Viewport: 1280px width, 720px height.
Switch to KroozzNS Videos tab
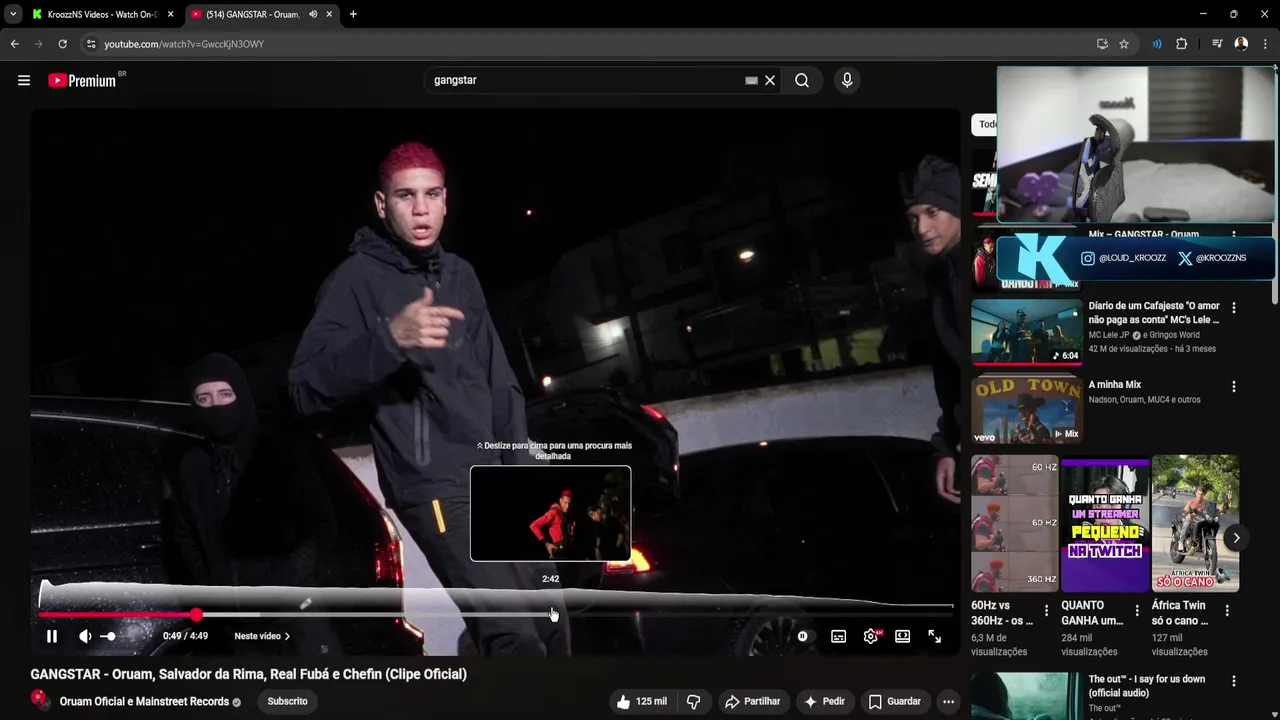pos(95,14)
